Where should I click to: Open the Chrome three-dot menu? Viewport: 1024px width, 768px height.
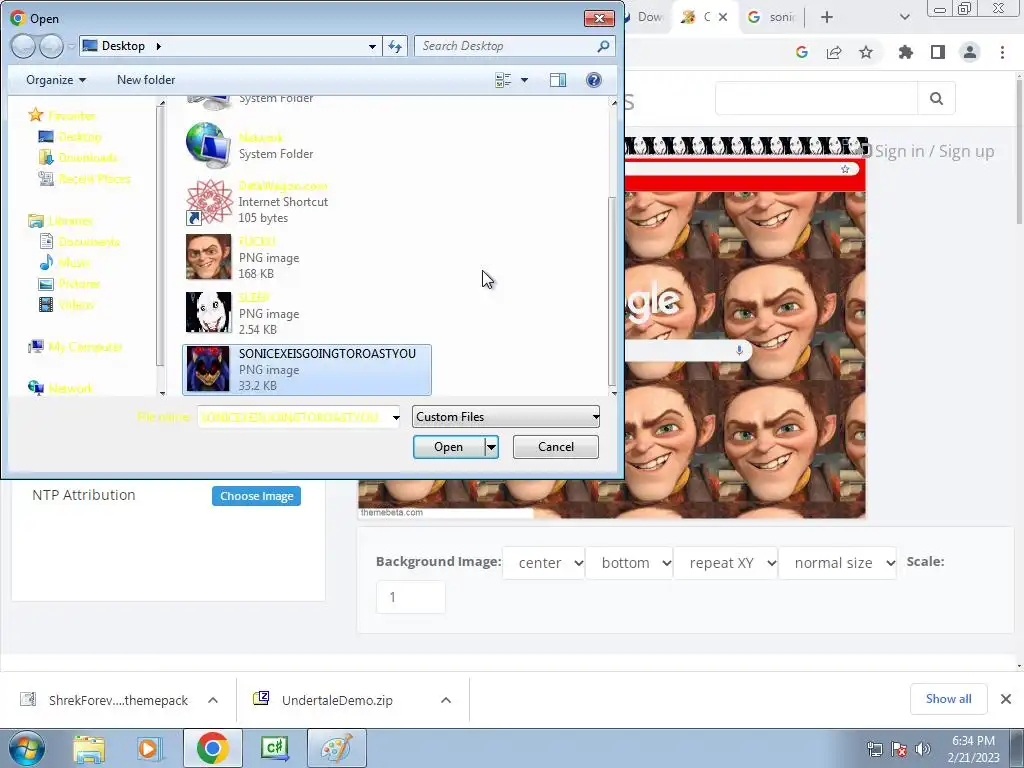pyautogui.click(x=1002, y=53)
